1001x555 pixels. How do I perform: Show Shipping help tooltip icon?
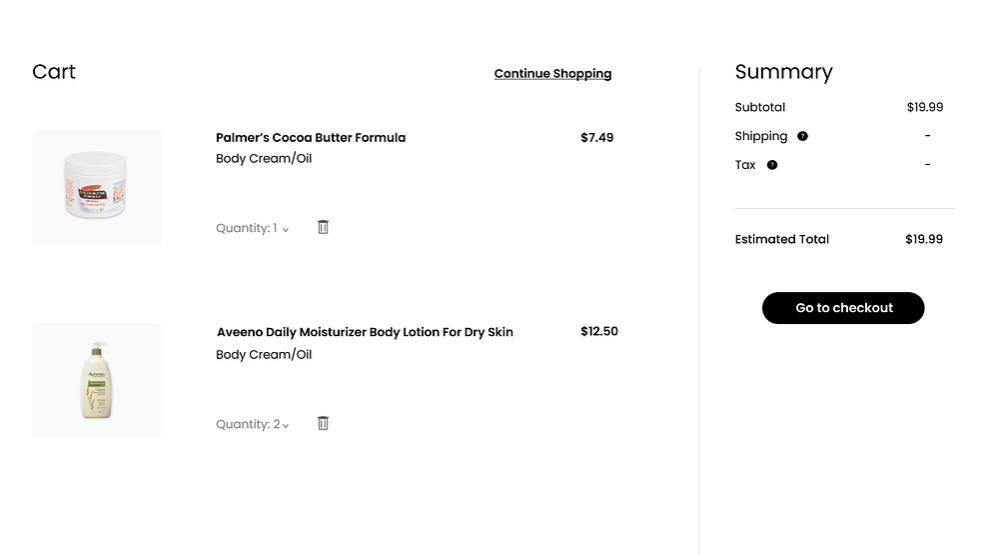tap(802, 136)
